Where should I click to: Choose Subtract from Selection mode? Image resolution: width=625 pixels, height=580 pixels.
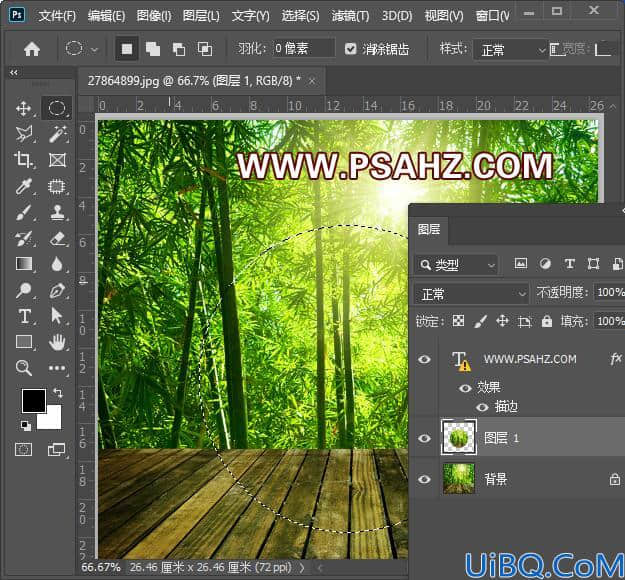[179, 49]
